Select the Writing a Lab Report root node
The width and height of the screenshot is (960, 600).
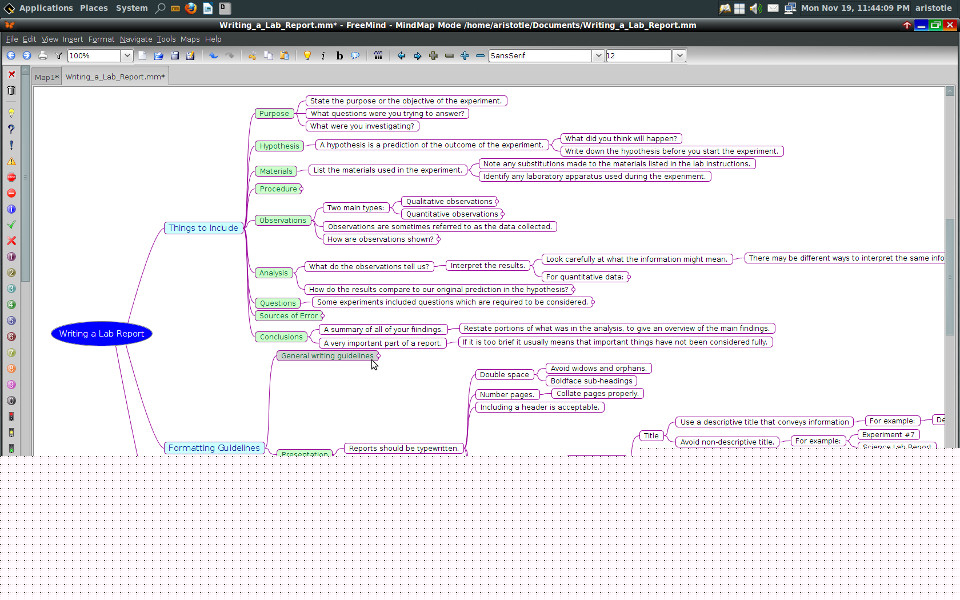(x=102, y=334)
